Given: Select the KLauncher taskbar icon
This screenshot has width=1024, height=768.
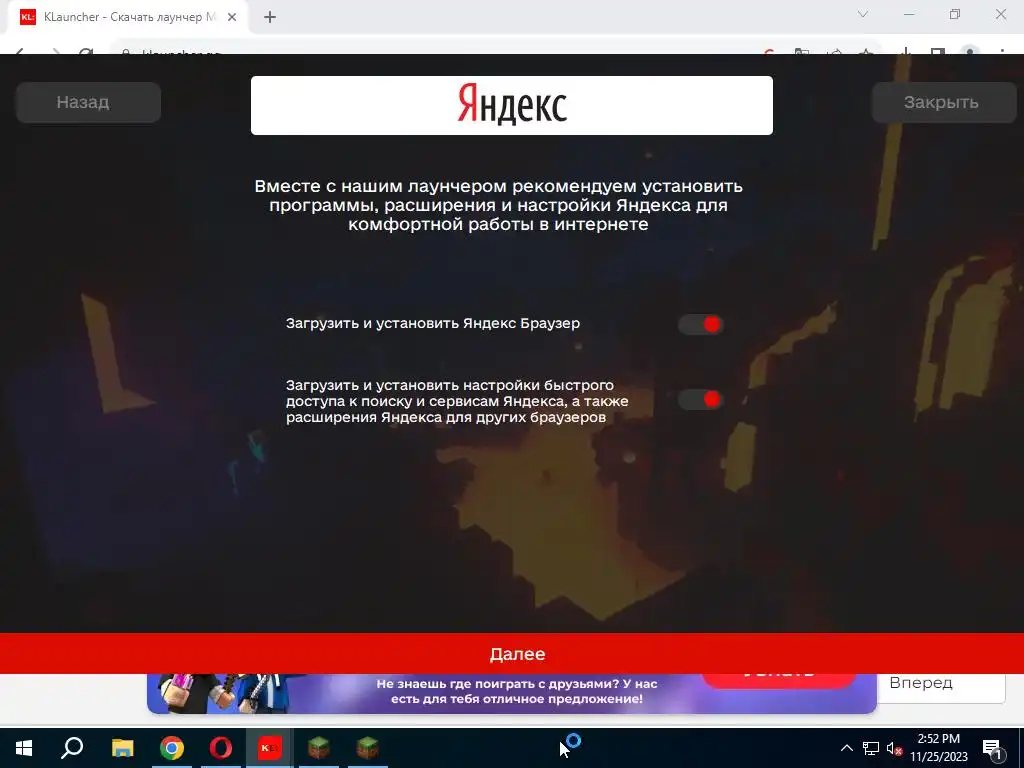Looking at the screenshot, I should [269, 748].
